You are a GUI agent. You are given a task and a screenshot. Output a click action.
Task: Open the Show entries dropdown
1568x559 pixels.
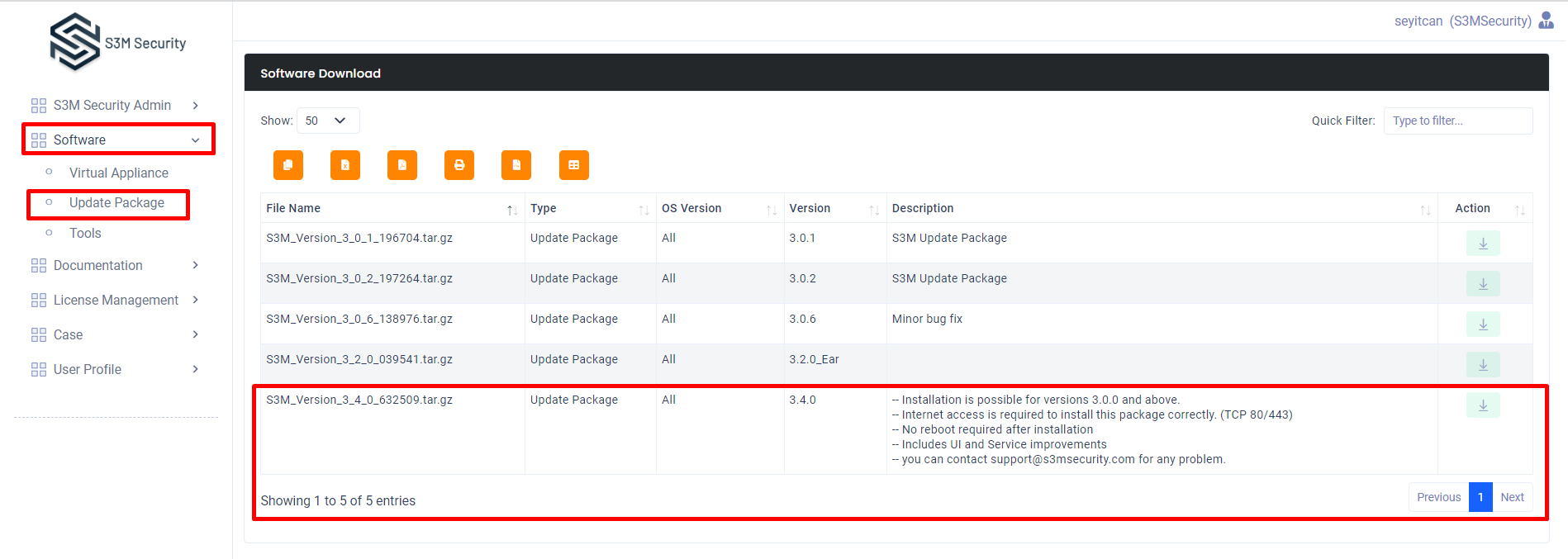point(328,121)
